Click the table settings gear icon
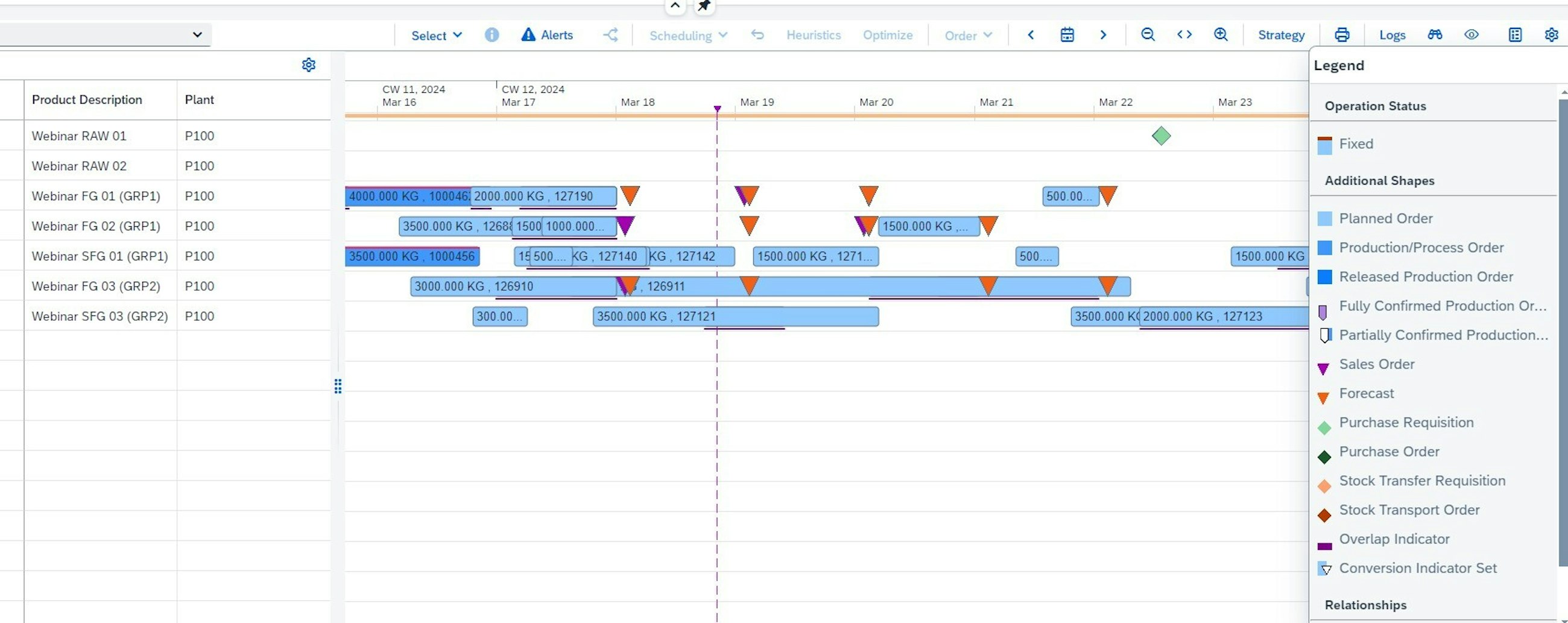Viewport: 1568px width, 623px height. [309, 65]
